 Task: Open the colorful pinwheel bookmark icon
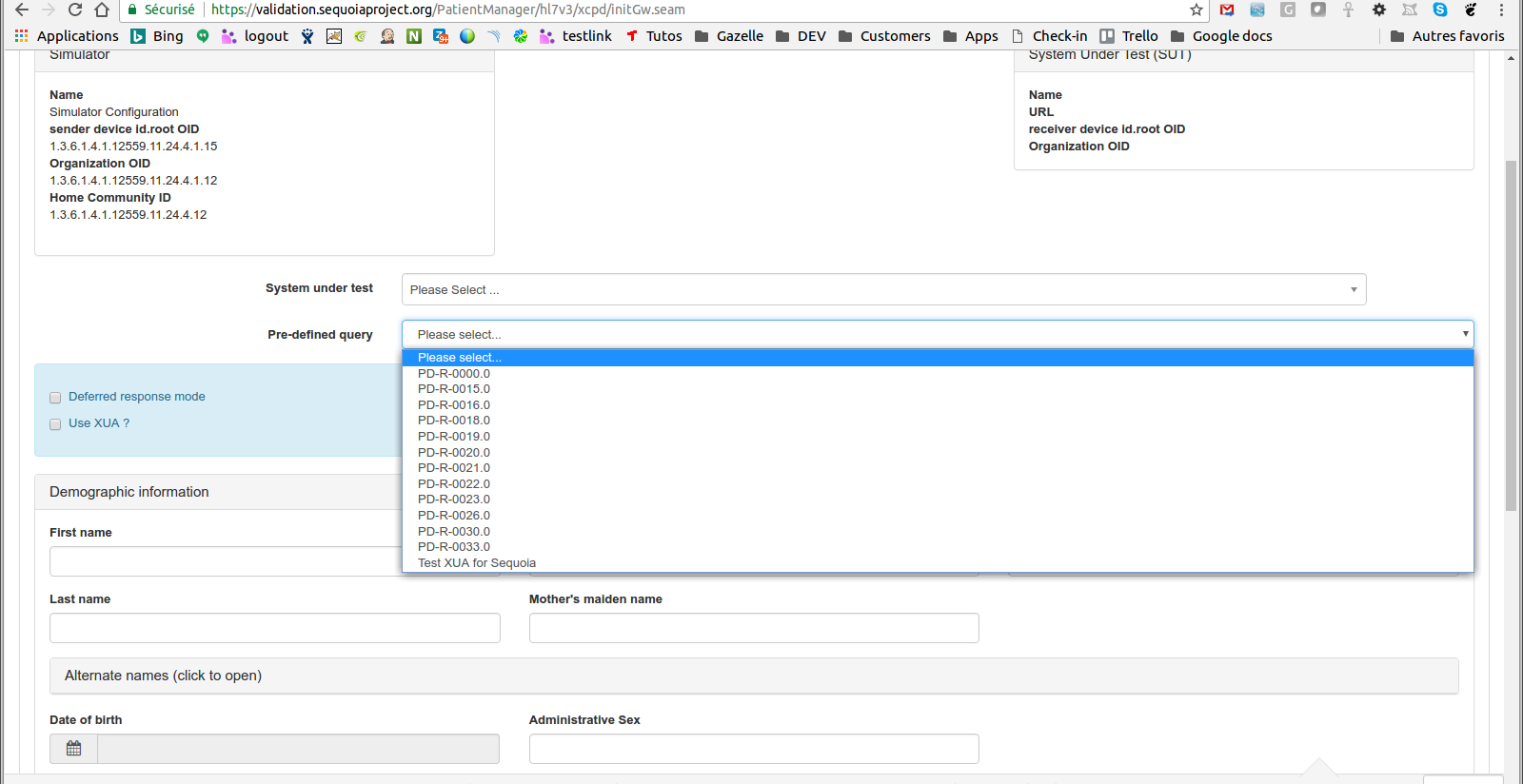[x=521, y=36]
